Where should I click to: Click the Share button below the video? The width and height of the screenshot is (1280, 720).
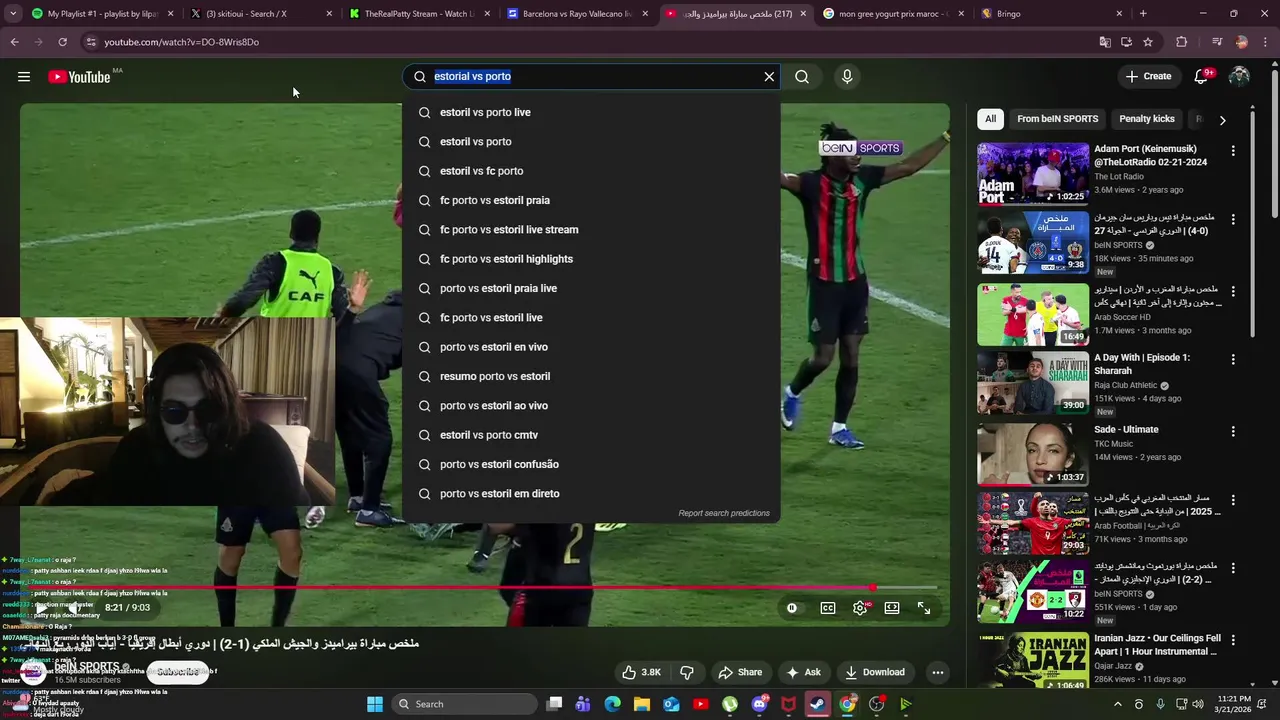(740, 673)
